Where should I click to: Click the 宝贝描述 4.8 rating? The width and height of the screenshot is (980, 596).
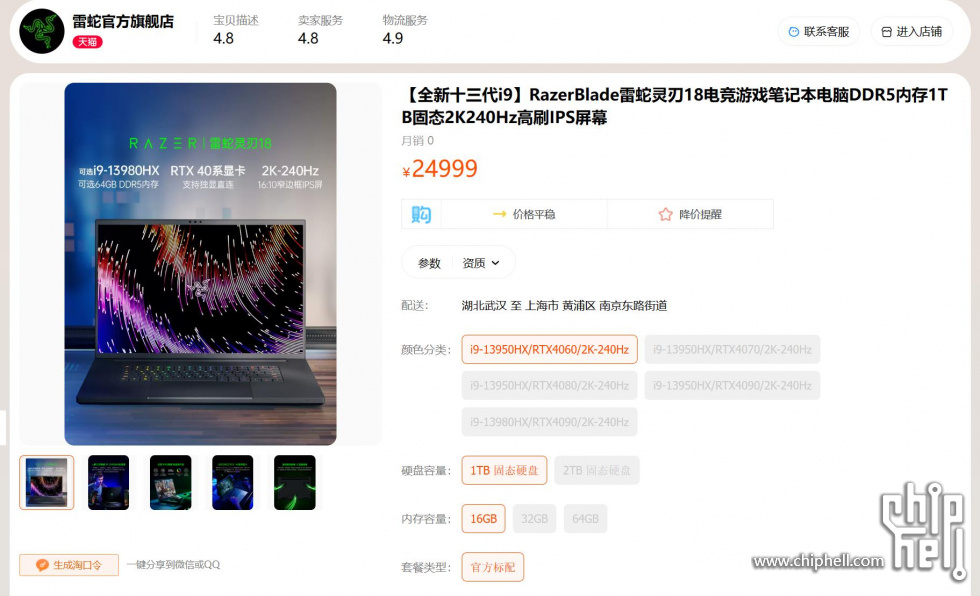click(236, 29)
